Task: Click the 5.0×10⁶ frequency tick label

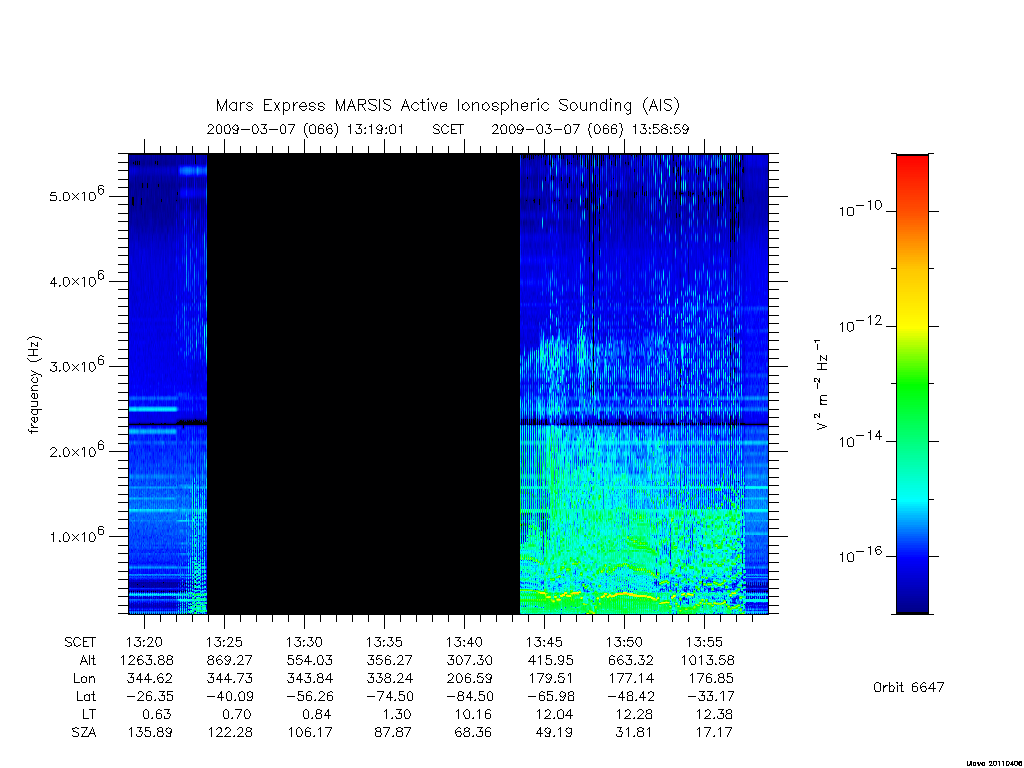Action: coord(76,194)
